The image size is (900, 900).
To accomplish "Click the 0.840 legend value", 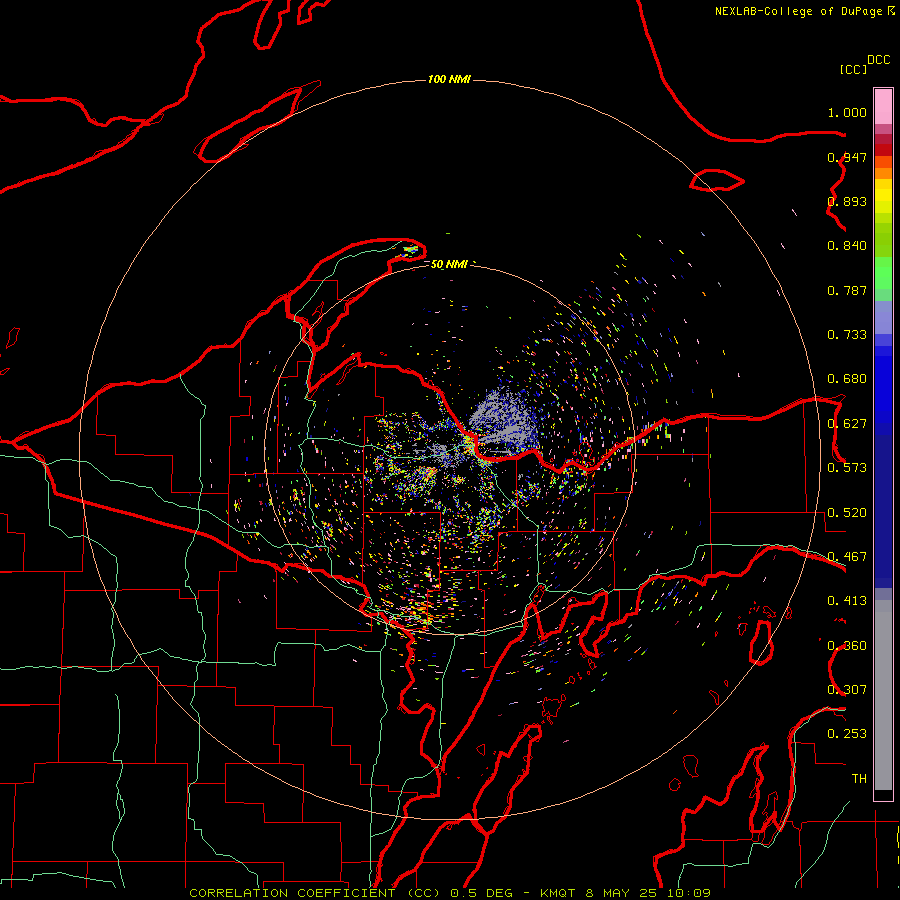I will click(847, 246).
